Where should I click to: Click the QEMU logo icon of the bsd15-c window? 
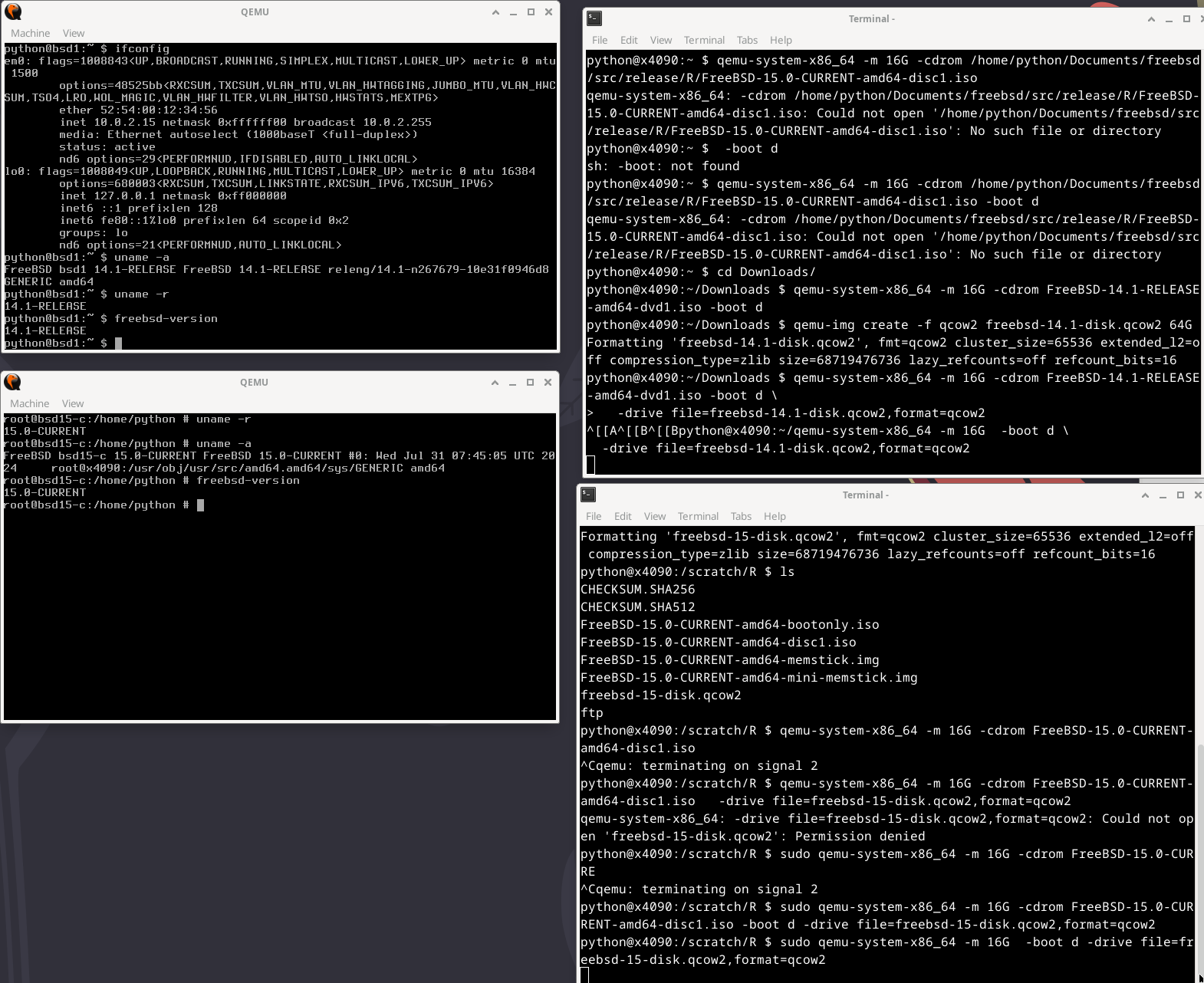pos(12,383)
